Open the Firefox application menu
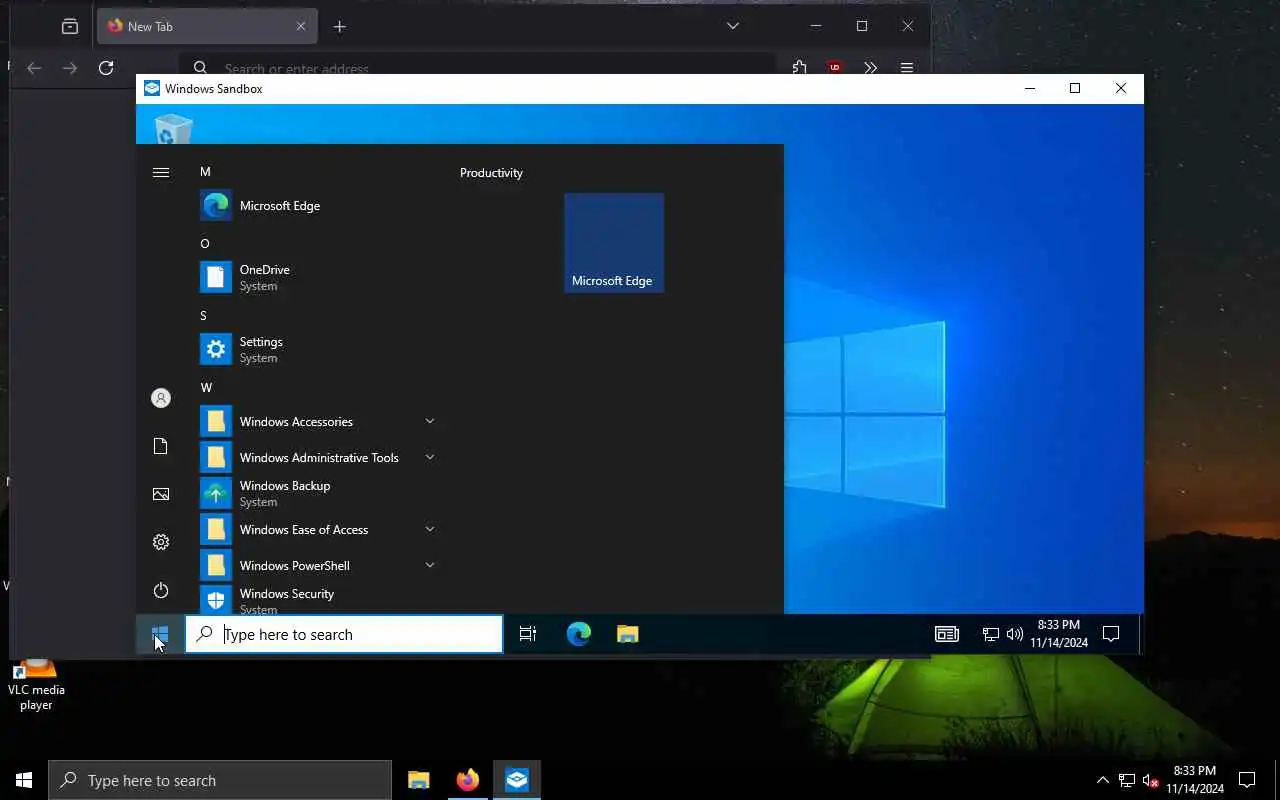This screenshot has width=1280, height=800. [x=907, y=68]
